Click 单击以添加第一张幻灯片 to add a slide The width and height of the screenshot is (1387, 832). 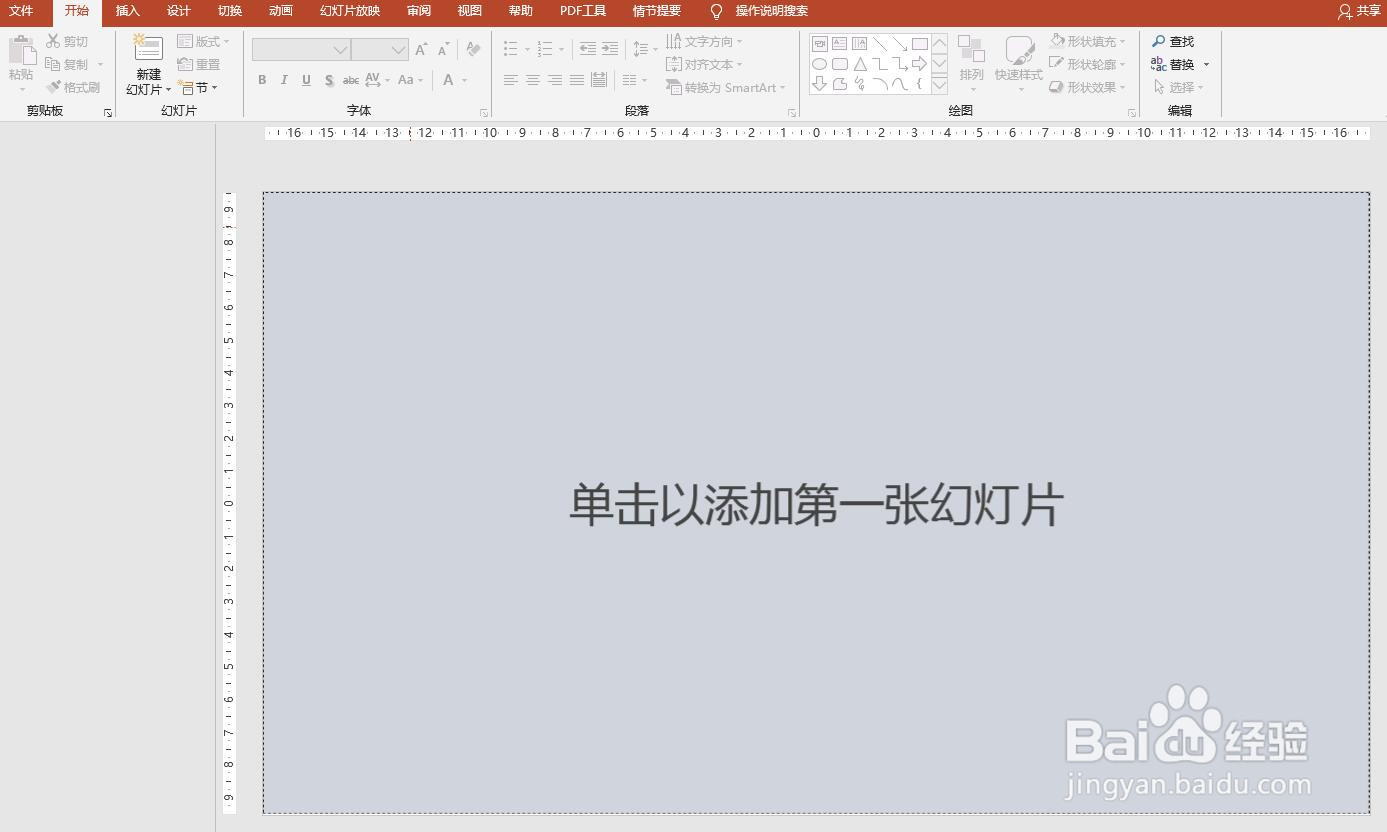(816, 504)
